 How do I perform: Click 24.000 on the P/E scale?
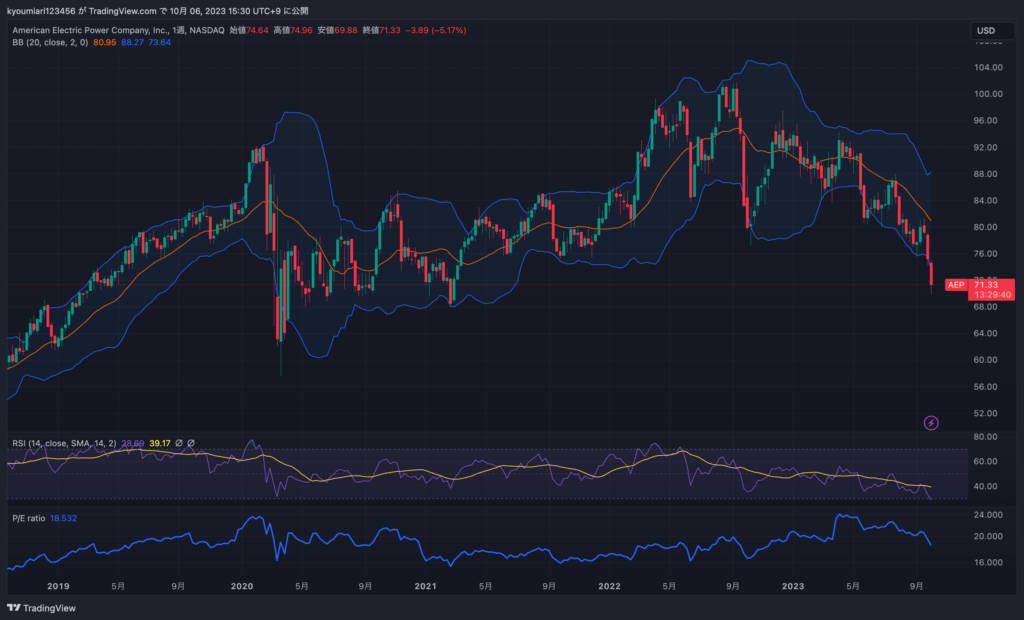pos(988,515)
